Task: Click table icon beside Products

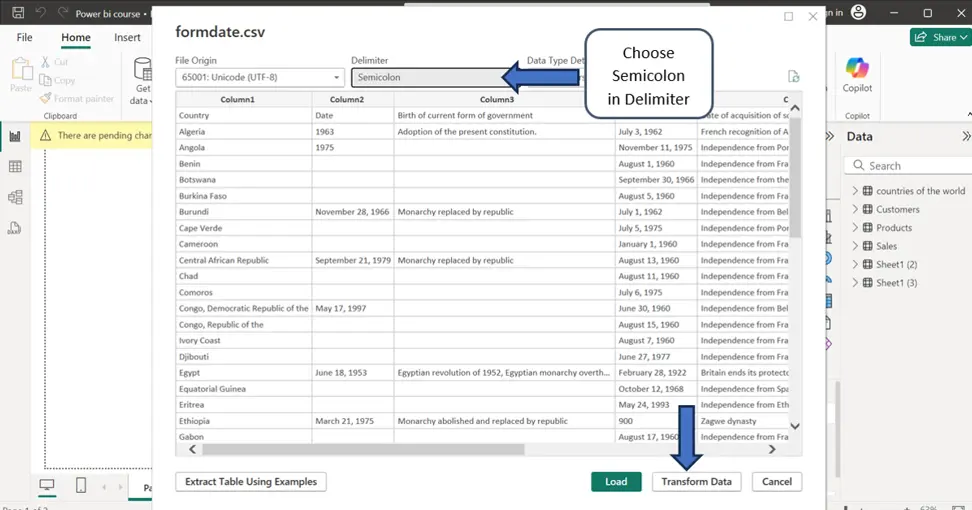Action: pyautogui.click(x=868, y=227)
